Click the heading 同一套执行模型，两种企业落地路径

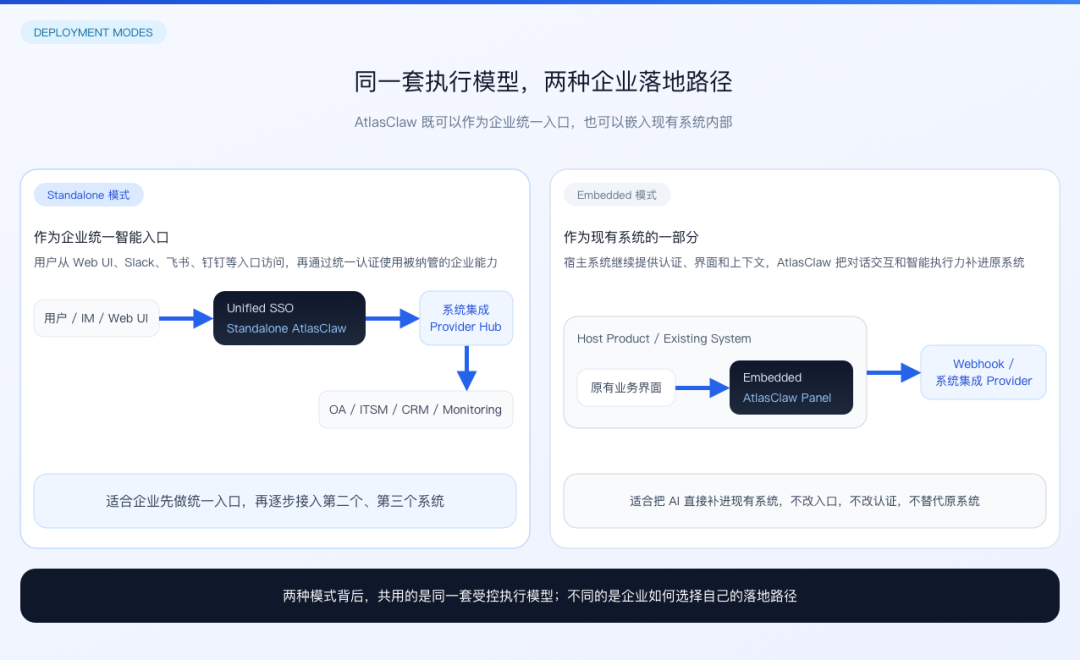point(543,81)
